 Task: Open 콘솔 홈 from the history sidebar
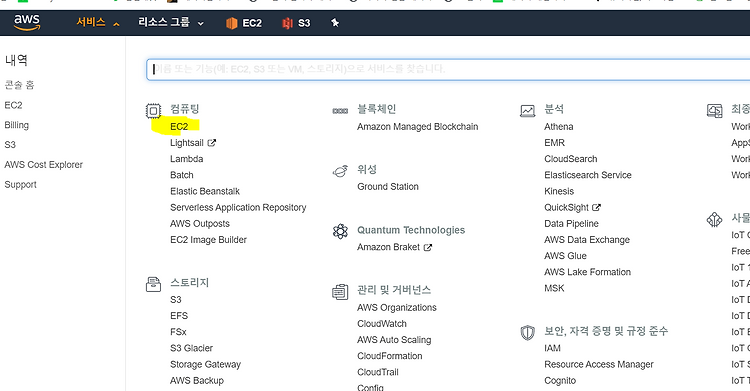click(20, 85)
